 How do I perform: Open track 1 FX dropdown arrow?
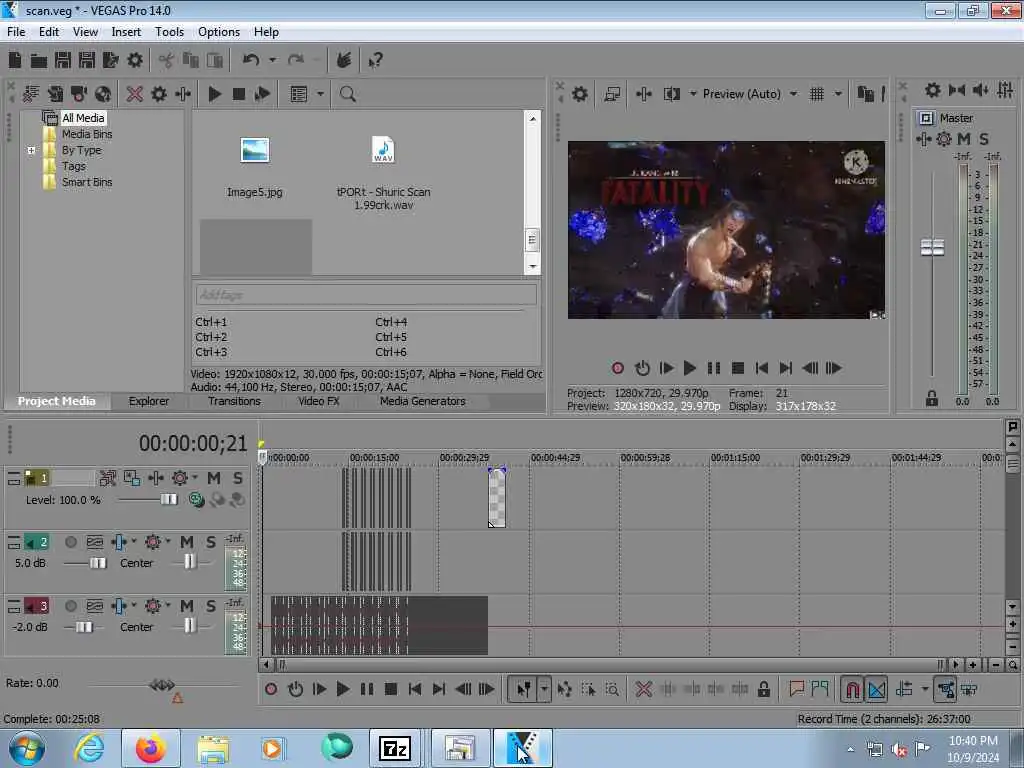pos(195,477)
